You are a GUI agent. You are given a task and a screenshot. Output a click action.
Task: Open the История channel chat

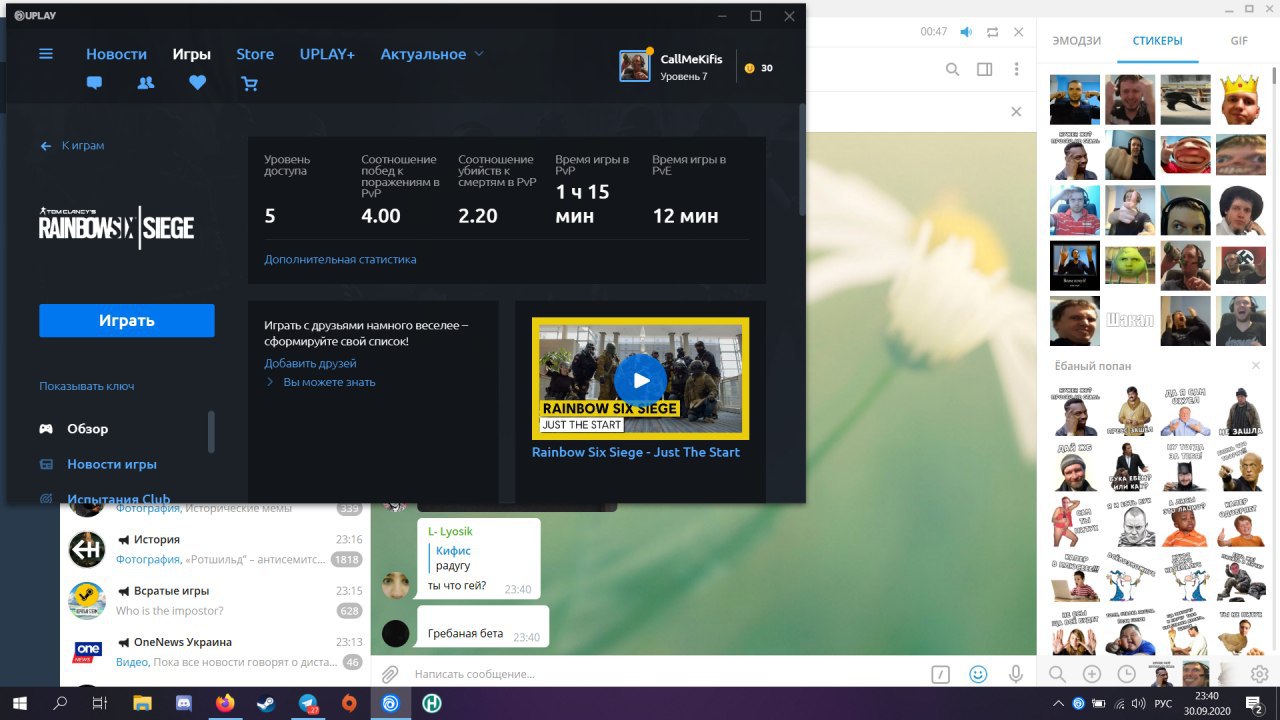click(215, 550)
